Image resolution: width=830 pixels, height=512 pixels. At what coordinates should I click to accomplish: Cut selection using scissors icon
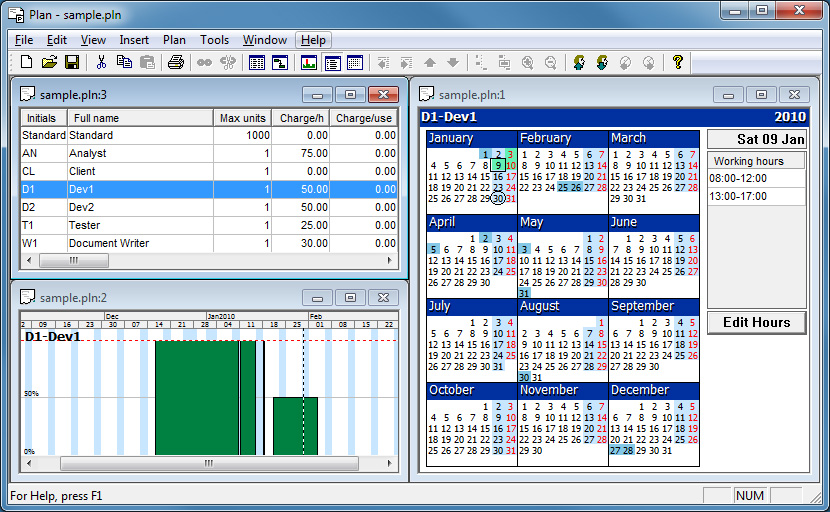pyautogui.click(x=101, y=62)
